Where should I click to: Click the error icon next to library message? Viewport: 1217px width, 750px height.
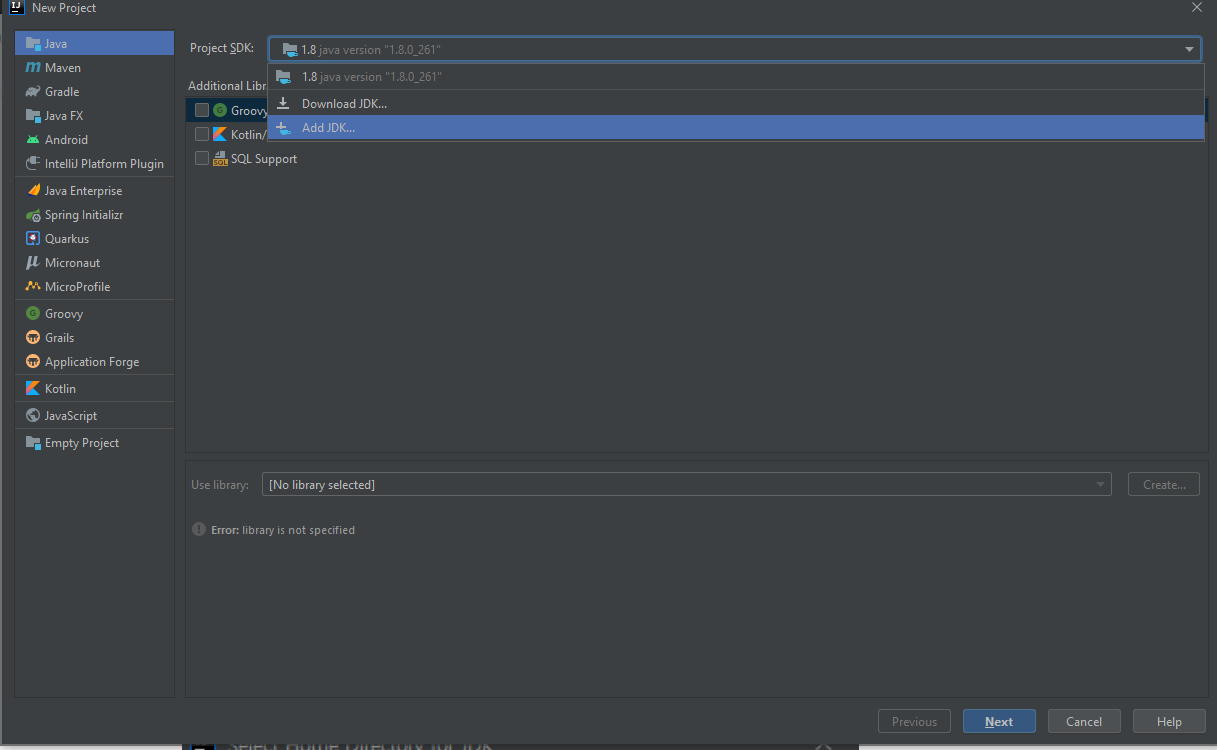coord(199,530)
